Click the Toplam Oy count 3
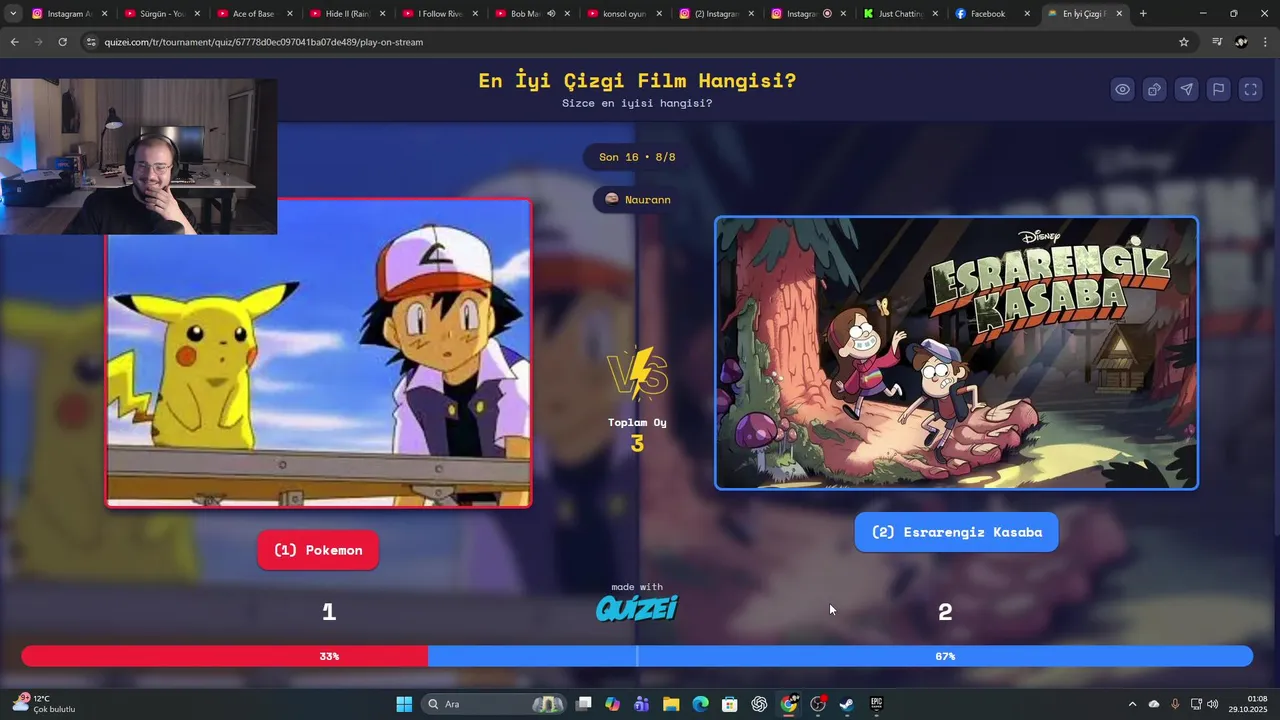Screen dimensions: 1280x720 click(637, 443)
